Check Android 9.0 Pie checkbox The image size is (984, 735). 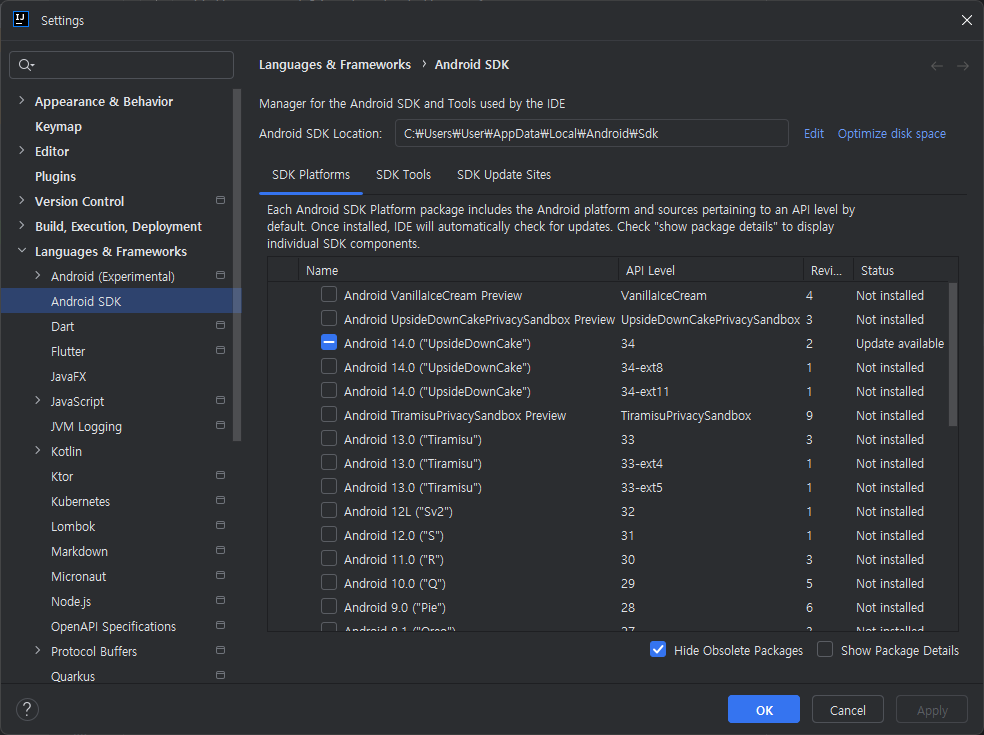point(329,606)
